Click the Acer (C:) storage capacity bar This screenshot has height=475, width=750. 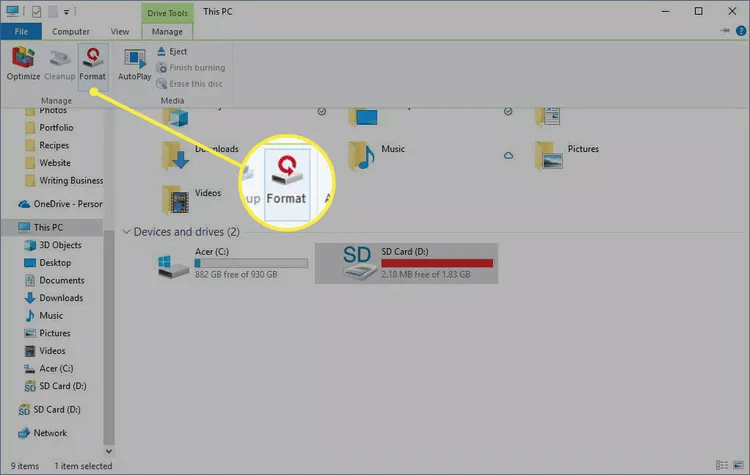point(250,263)
